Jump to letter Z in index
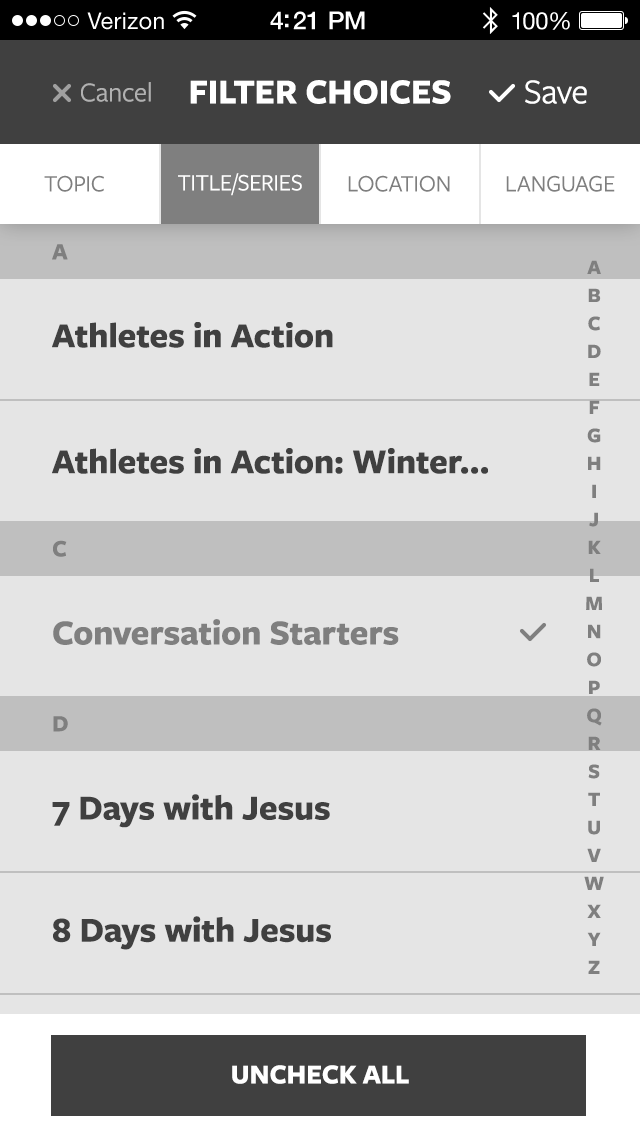This screenshot has width=640, height=1136. 594,967
